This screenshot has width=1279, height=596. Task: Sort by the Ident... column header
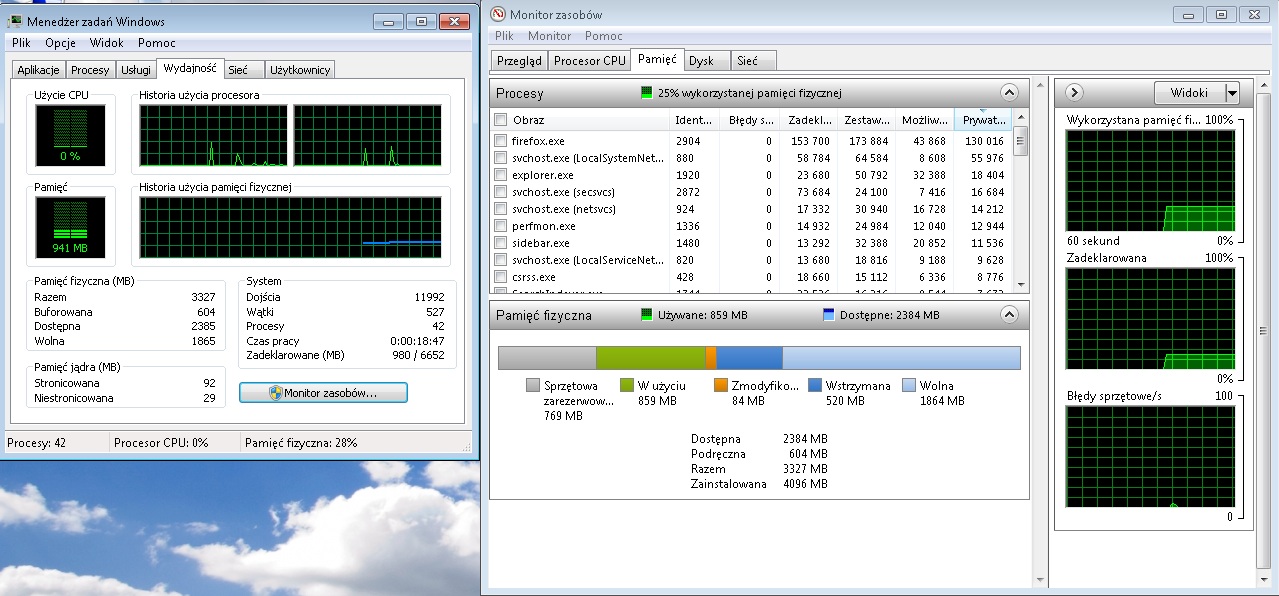point(694,120)
